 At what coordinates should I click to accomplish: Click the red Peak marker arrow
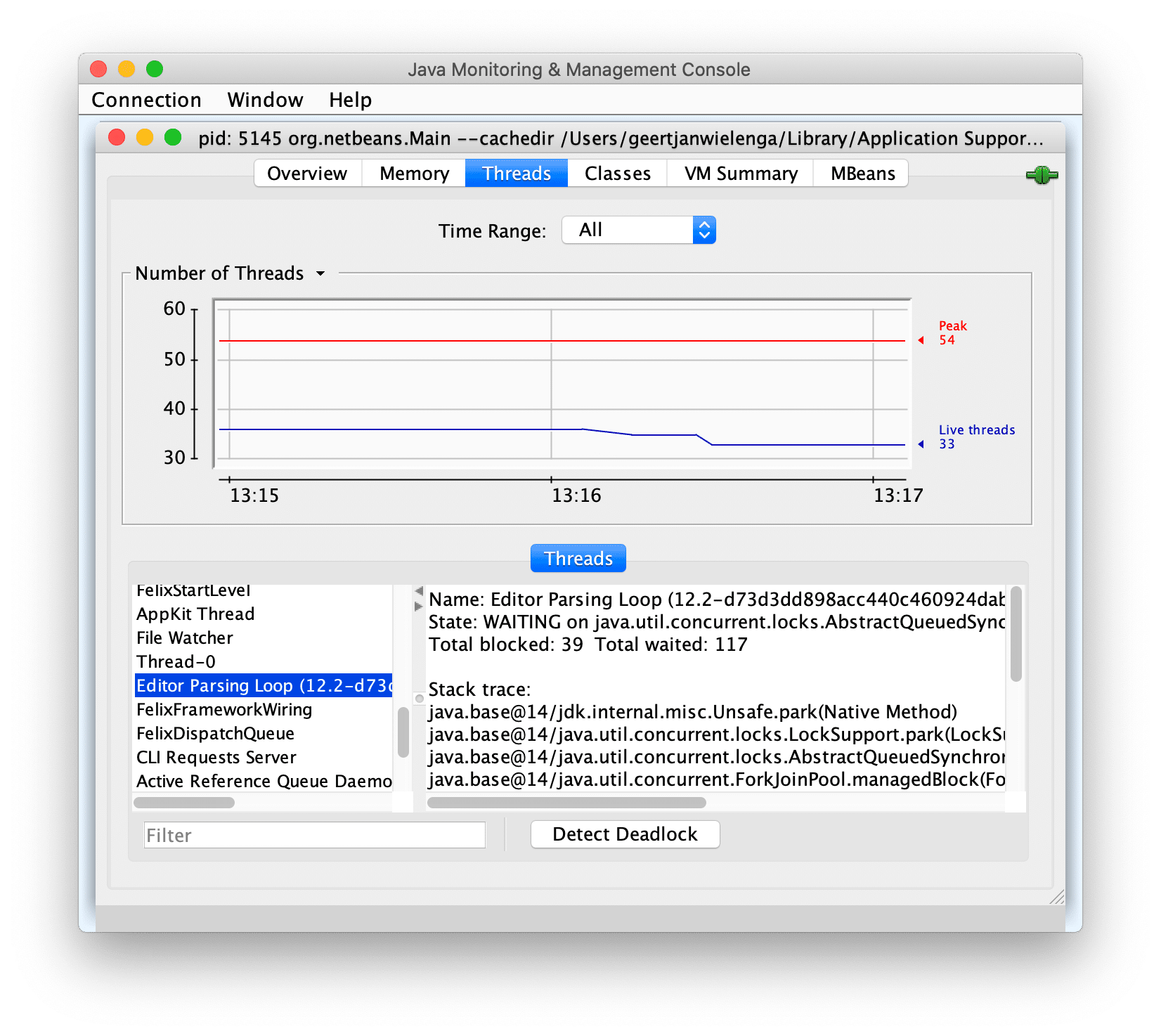(921, 340)
